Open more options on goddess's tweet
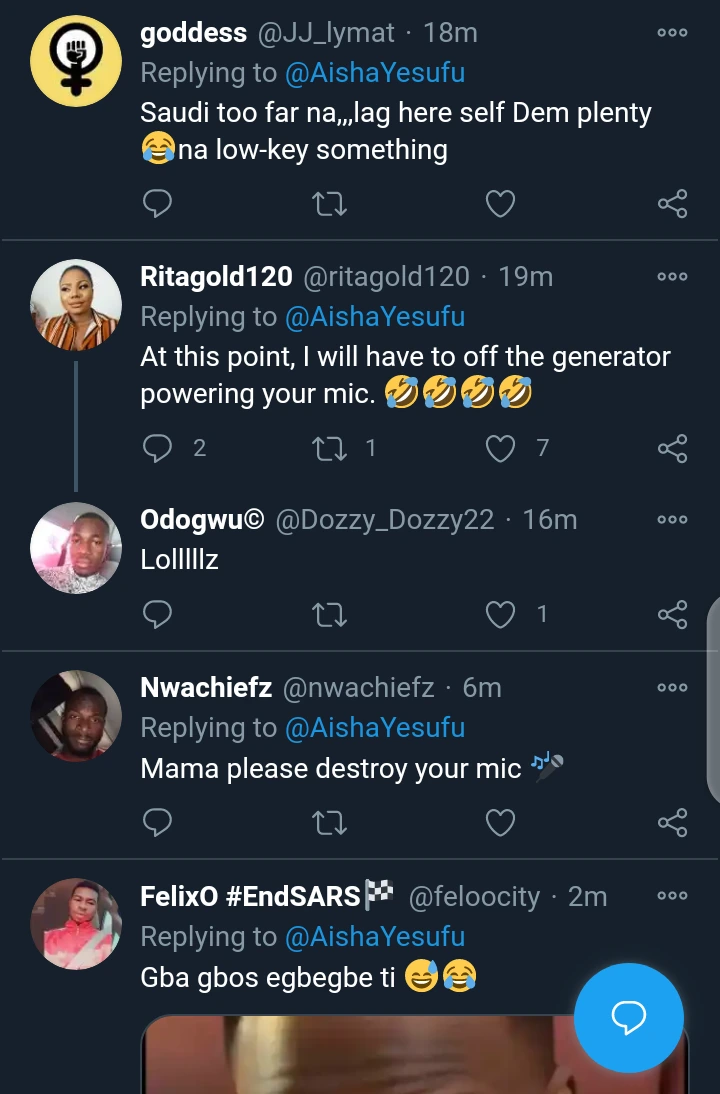 pyautogui.click(x=672, y=33)
